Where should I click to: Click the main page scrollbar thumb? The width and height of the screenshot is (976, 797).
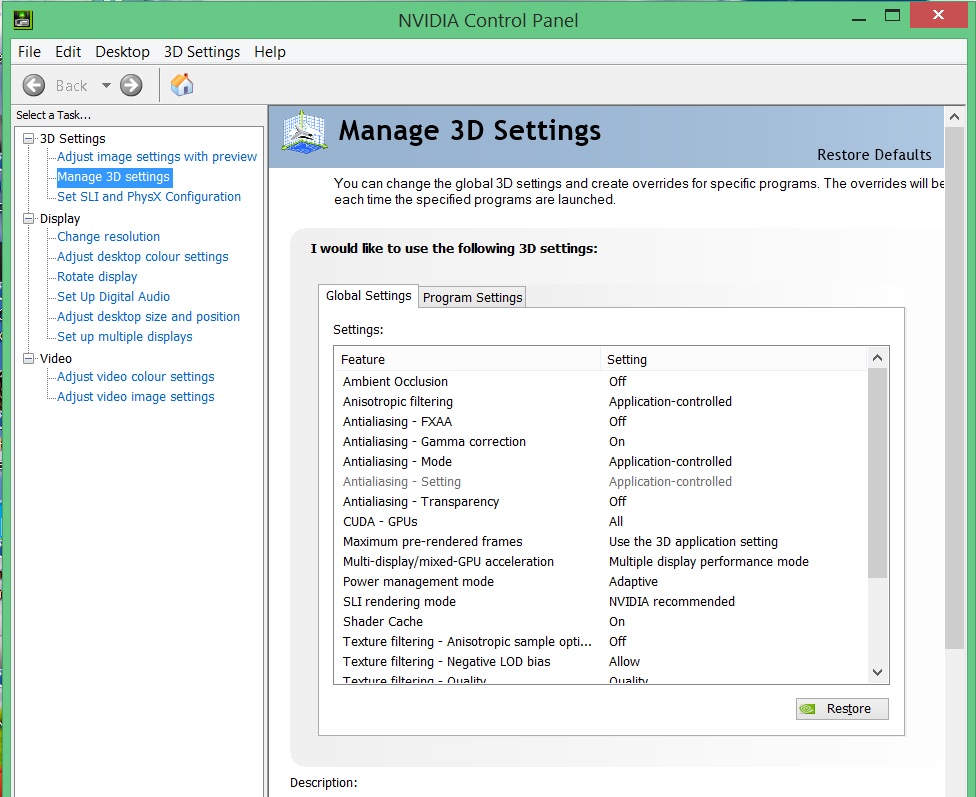[954, 389]
